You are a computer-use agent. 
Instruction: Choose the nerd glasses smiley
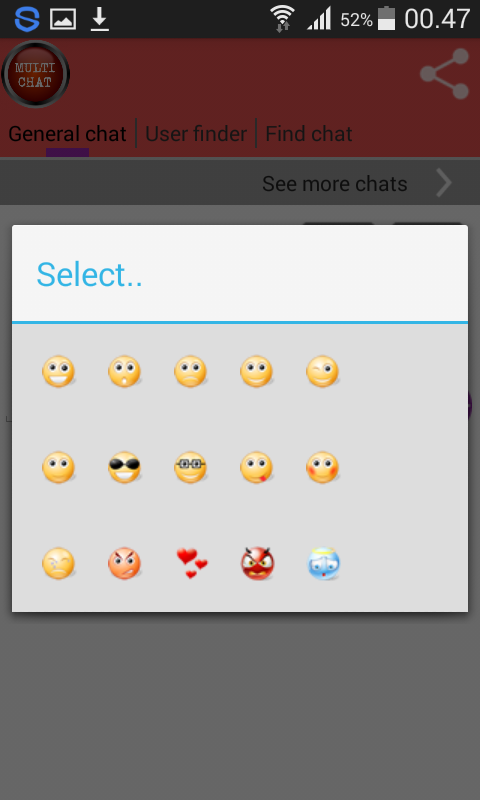[x=190, y=467]
